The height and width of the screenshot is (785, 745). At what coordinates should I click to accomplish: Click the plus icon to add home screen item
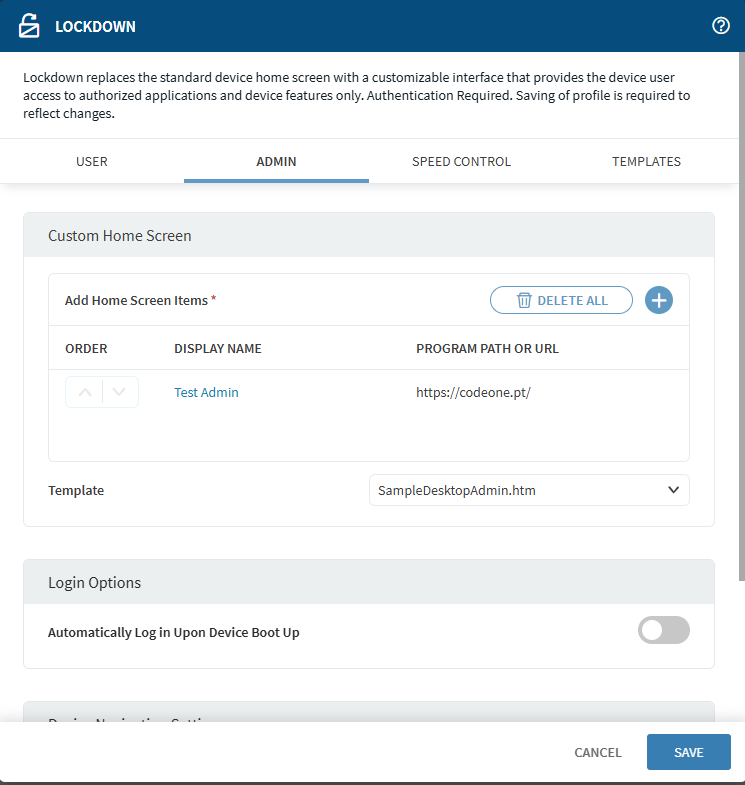click(x=659, y=300)
